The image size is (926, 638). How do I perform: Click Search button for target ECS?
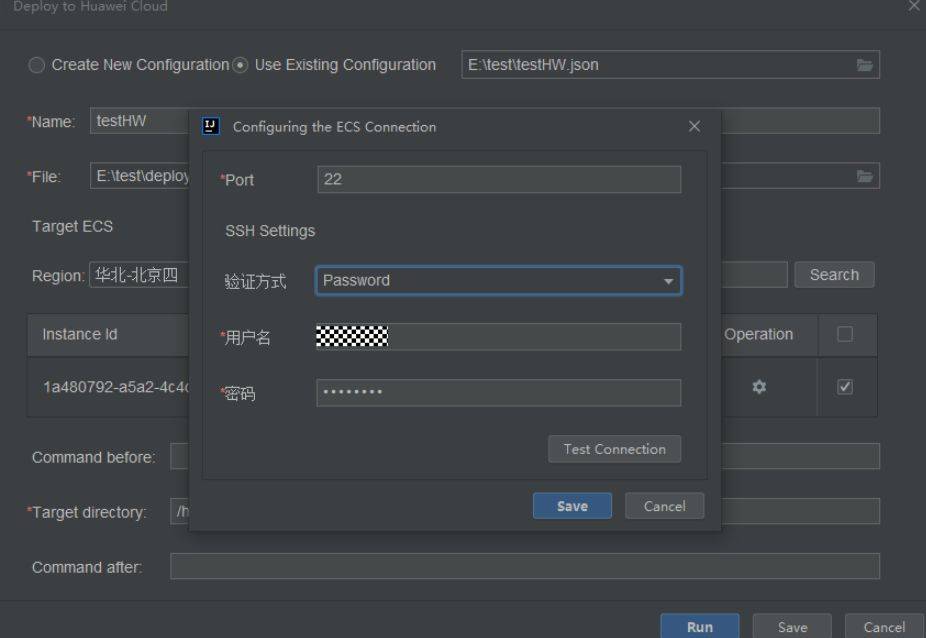point(834,275)
